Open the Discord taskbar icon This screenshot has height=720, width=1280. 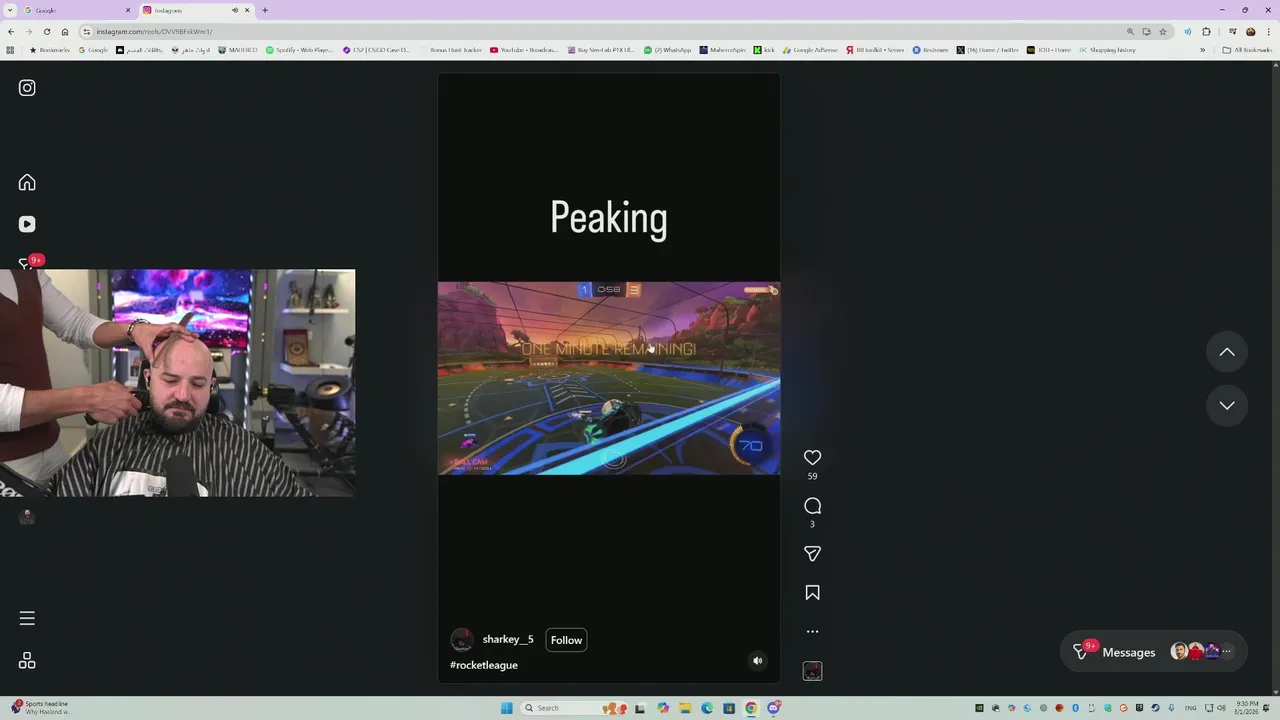click(x=773, y=708)
